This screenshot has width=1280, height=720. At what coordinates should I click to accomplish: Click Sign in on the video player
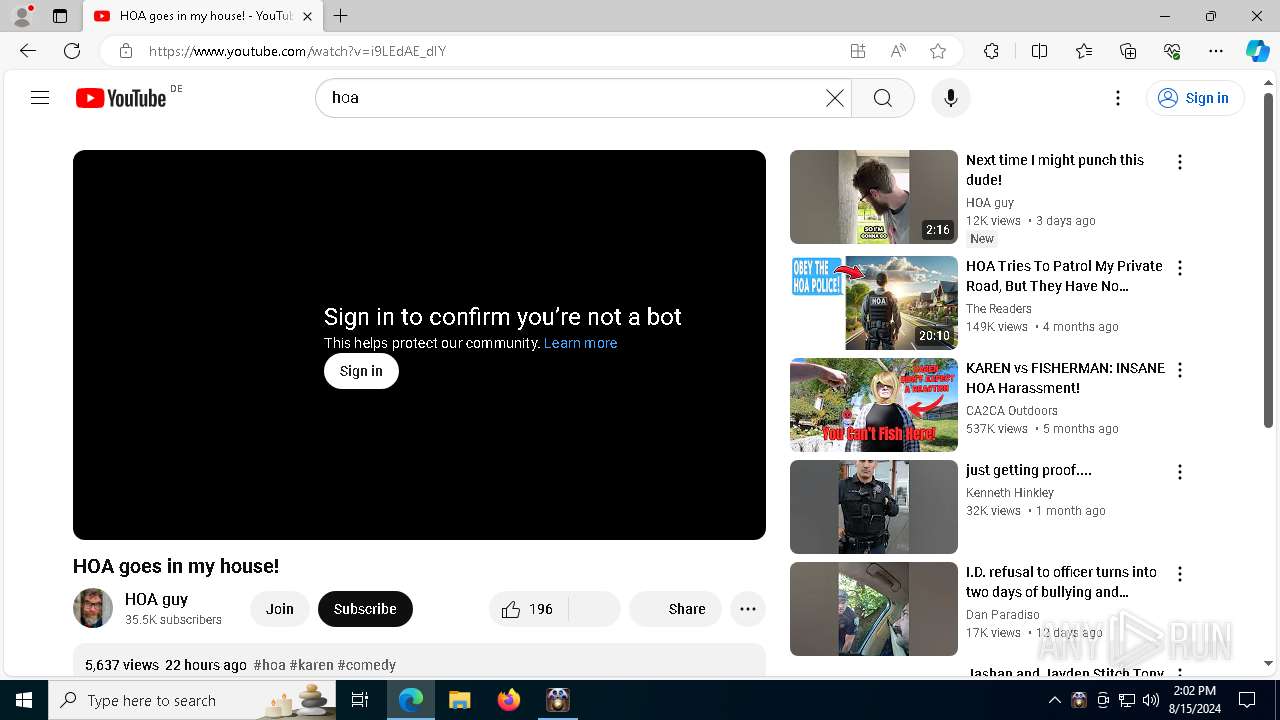click(361, 371)
